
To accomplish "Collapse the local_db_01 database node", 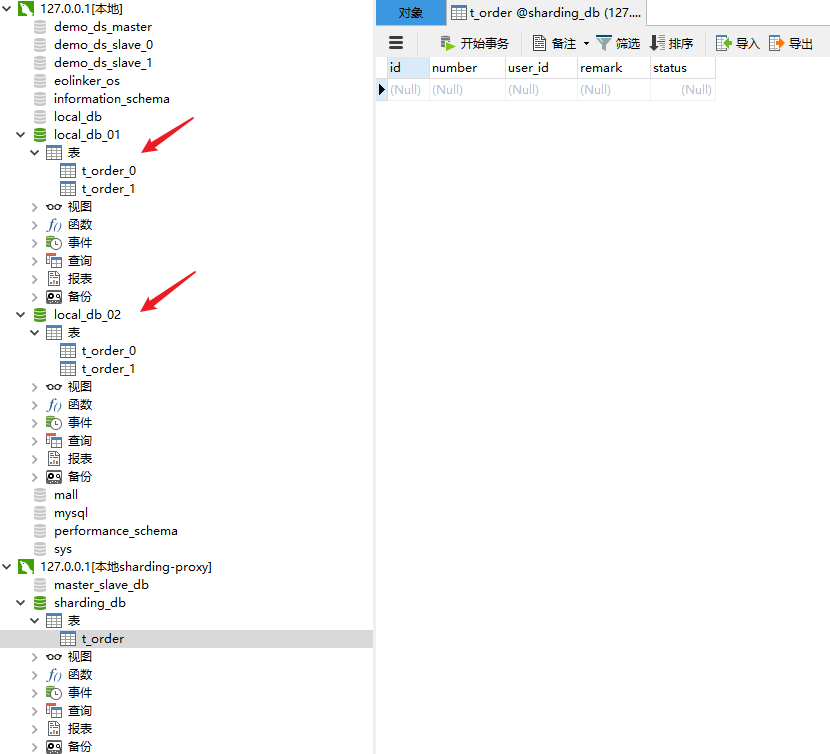I will click(x=20, y=134).
